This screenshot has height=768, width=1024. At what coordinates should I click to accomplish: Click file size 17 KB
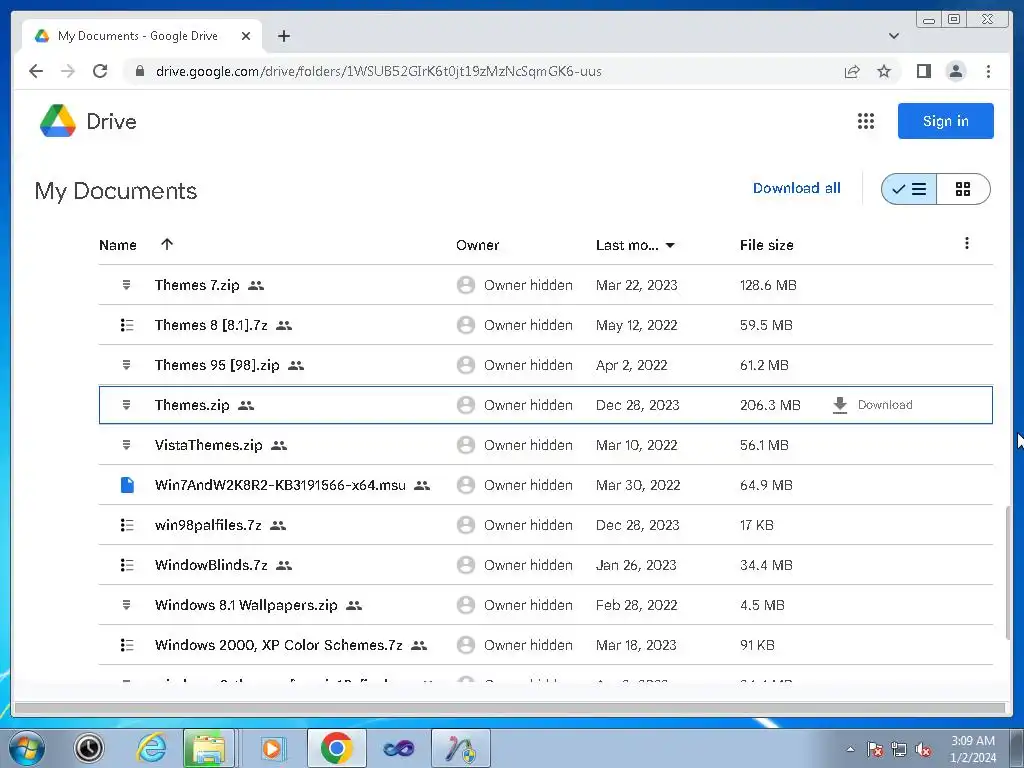pos(756,525)
